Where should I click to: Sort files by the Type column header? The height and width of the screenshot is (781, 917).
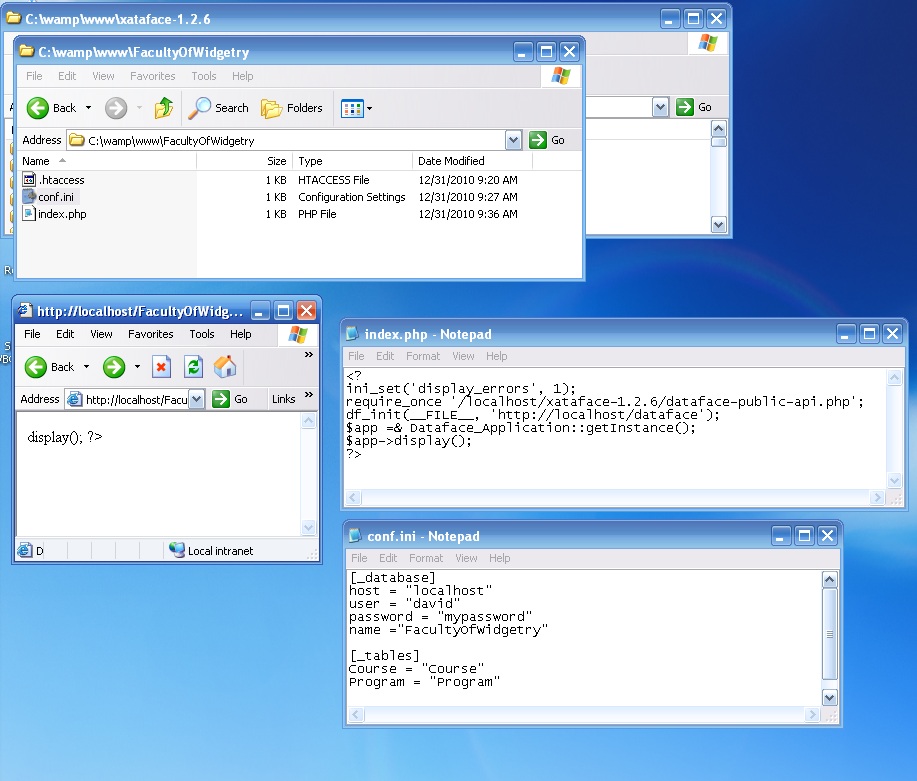(x=353, y=161)
